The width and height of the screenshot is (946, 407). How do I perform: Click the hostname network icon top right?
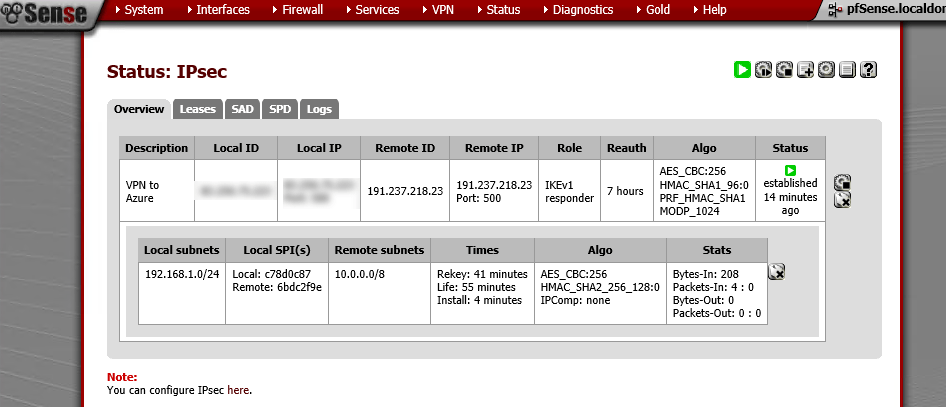(835, 10)
